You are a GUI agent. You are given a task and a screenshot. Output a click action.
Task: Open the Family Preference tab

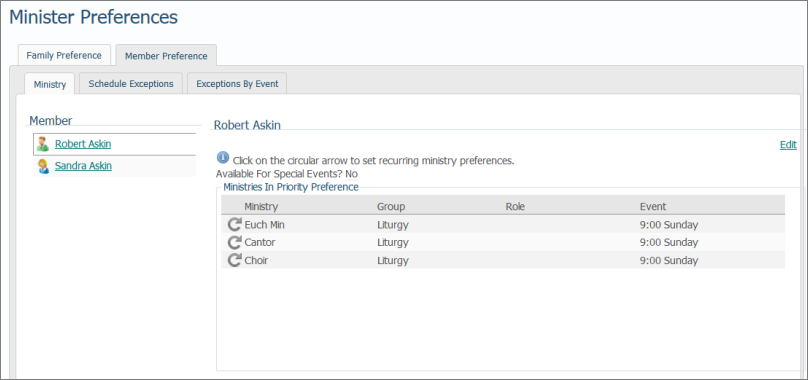pyautogui.click(x=64, y=55)
